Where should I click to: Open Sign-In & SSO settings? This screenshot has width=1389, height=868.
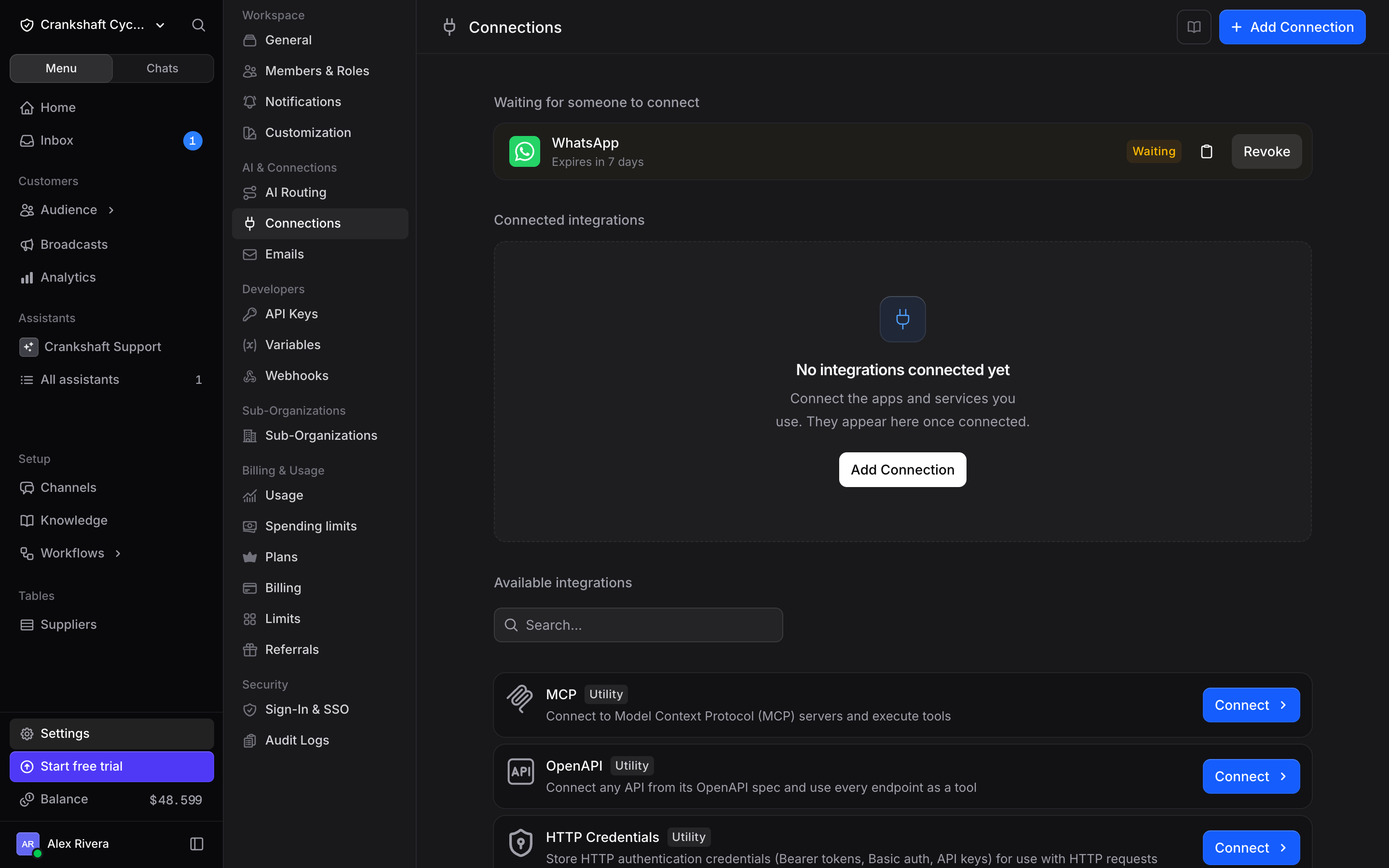[x=320, y=709]
